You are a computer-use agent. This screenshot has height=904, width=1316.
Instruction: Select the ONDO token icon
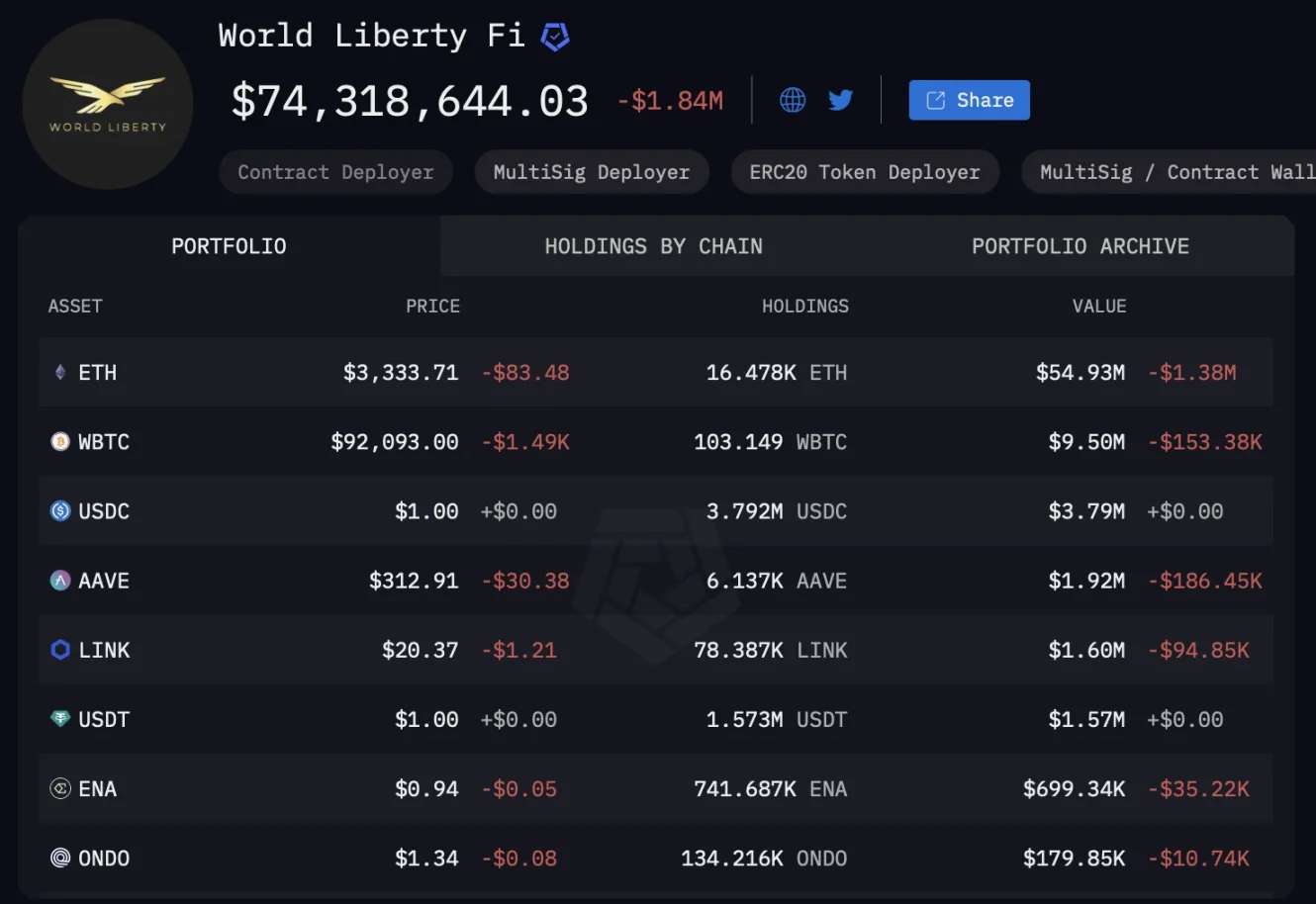pyautogui.click(x=60, y=858)
